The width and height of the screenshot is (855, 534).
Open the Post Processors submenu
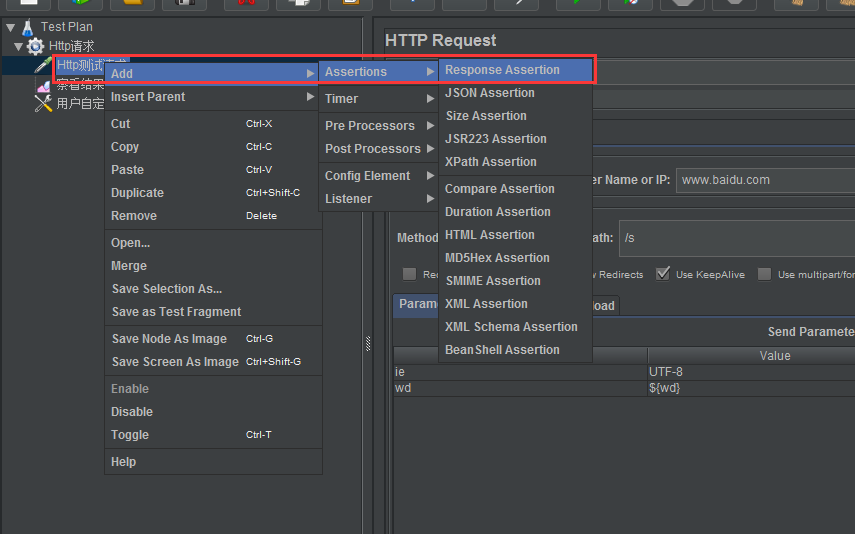pyautogui.click(x=379, y=149)
